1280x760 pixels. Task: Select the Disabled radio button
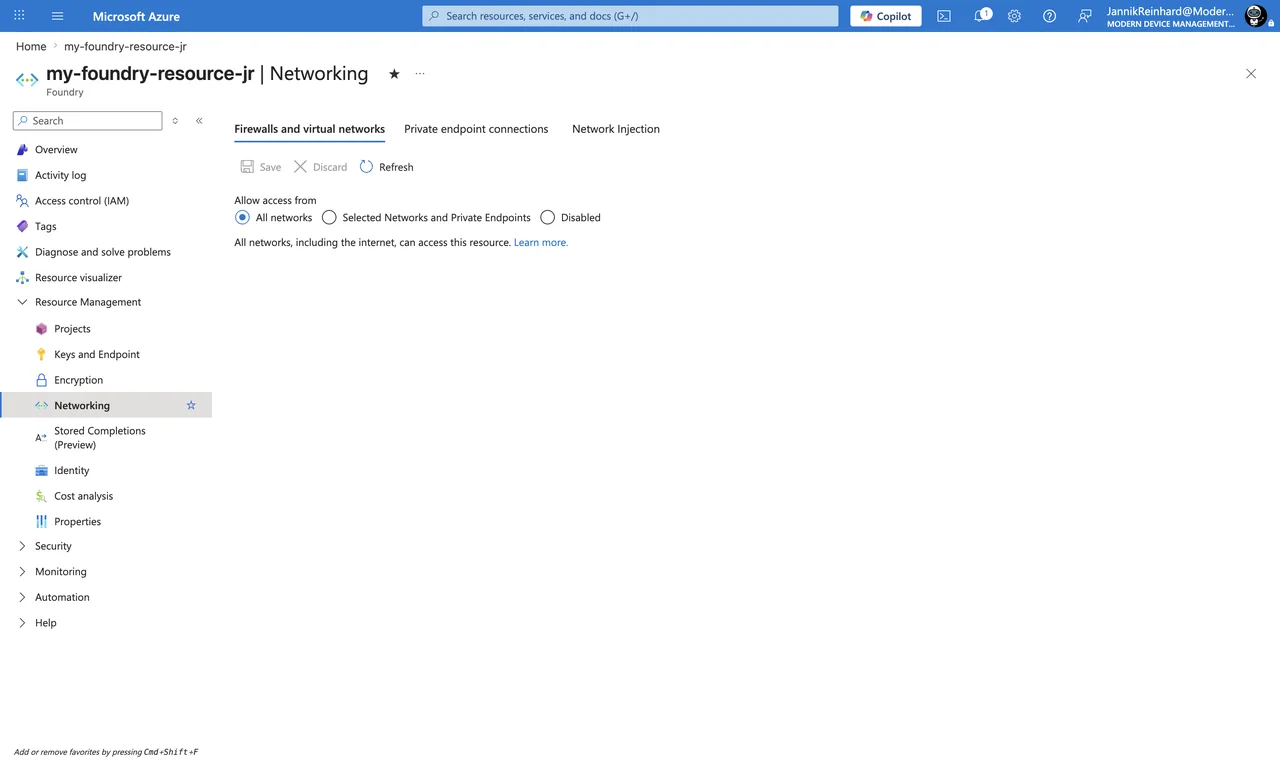point(547,217)
